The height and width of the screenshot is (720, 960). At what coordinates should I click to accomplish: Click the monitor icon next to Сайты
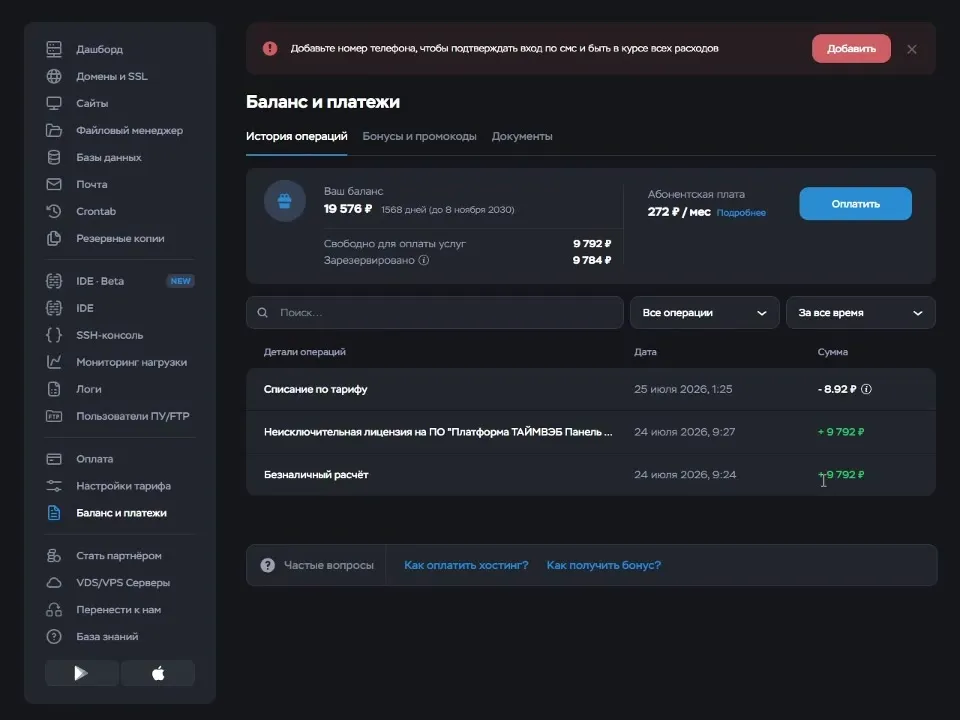tap(54, 103)
